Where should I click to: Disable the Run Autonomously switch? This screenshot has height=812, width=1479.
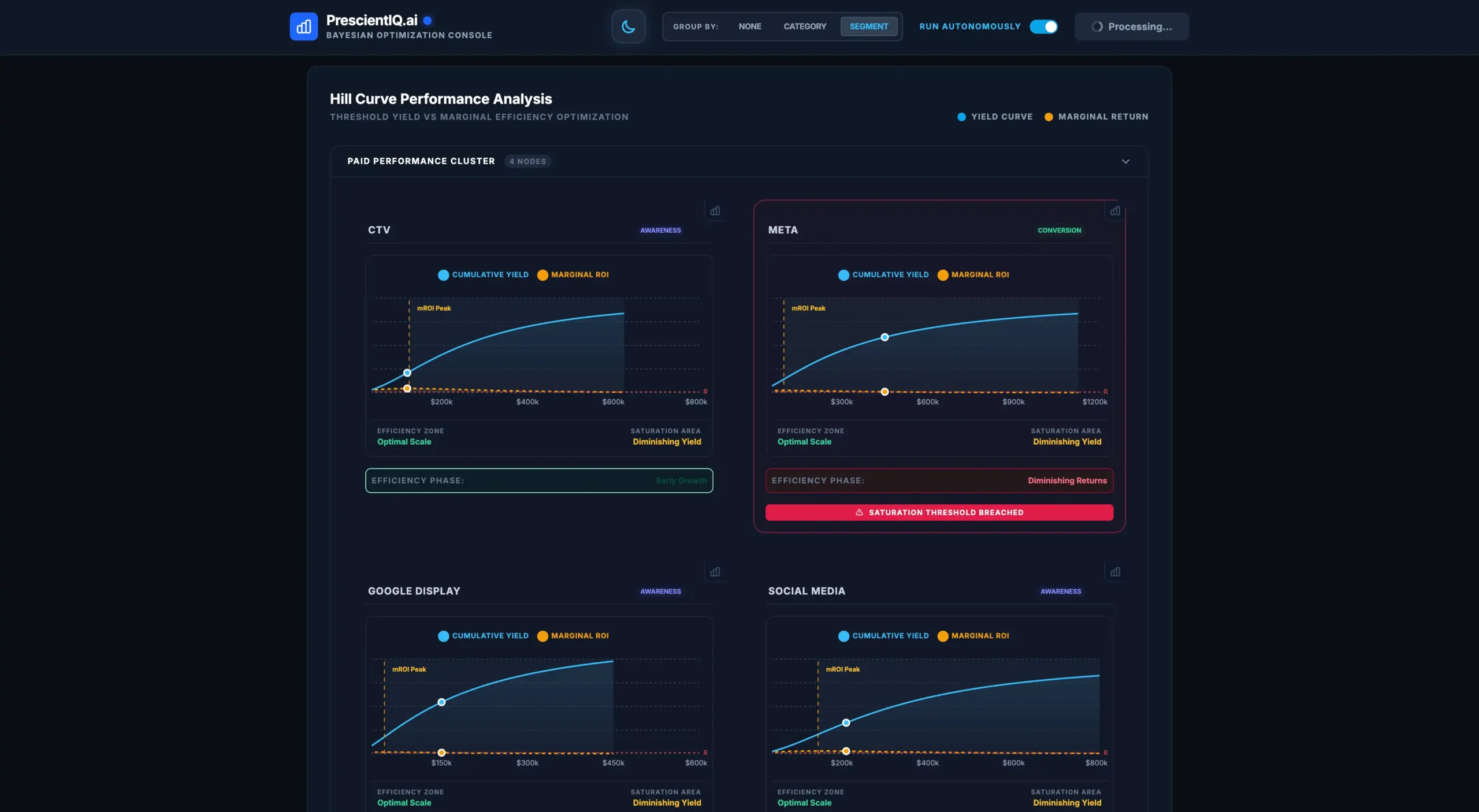[1043, 27]
